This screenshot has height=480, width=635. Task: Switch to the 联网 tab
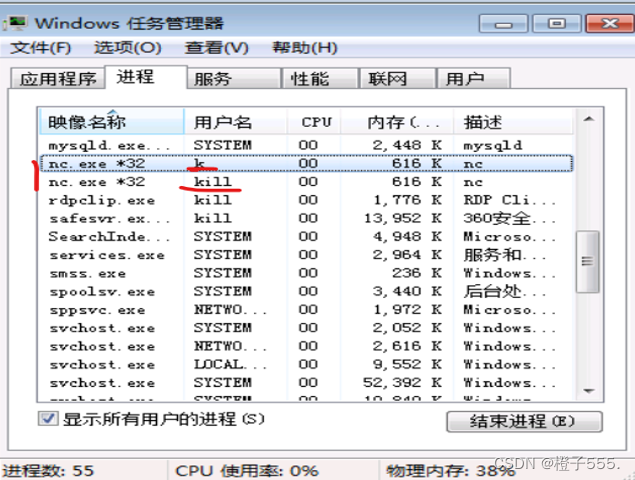coord(398,78)
